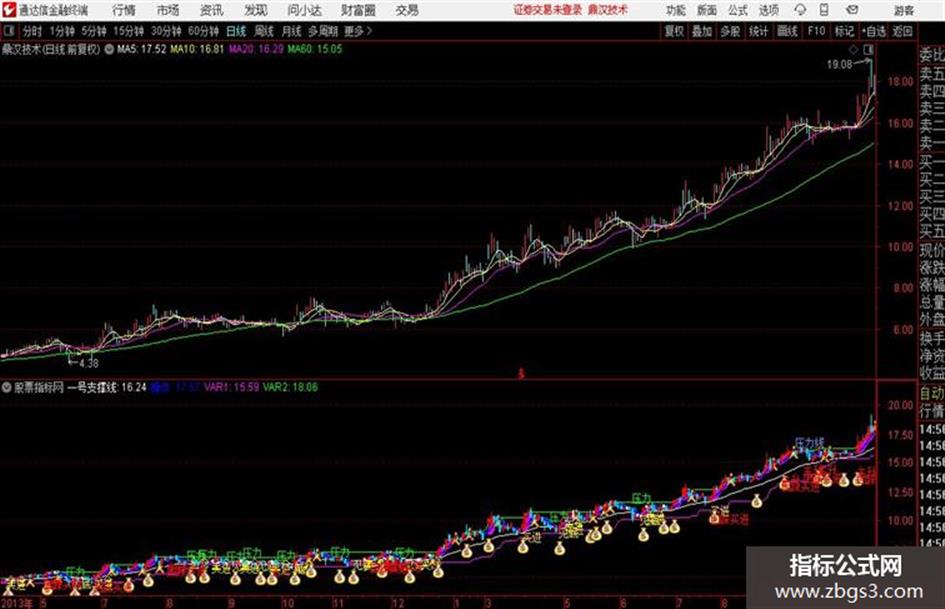This screenshot has width=945, height=609.
Task: Switch to 1分钟 period
Action: [62, 31]
